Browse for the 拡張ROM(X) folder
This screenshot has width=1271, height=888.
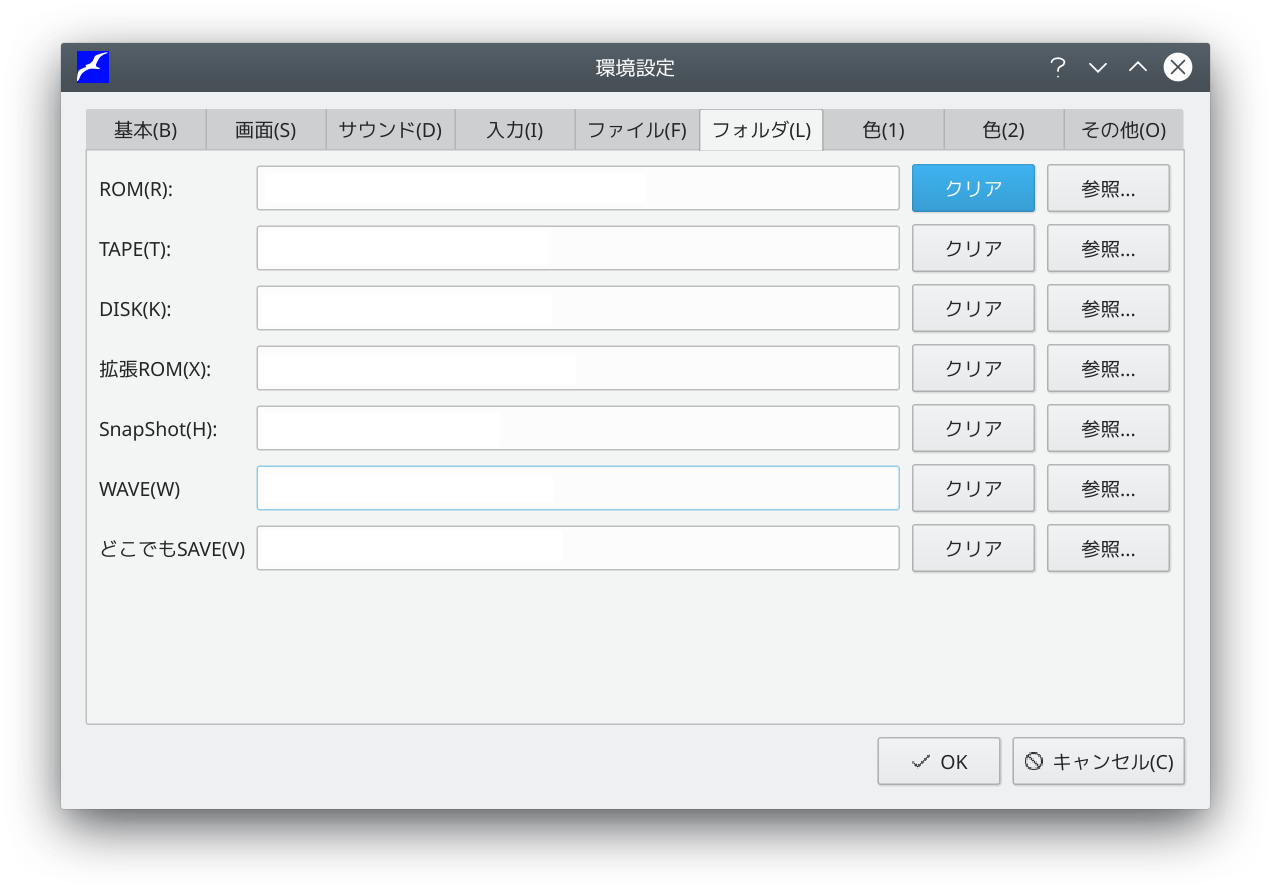(x=1108, y=368)
